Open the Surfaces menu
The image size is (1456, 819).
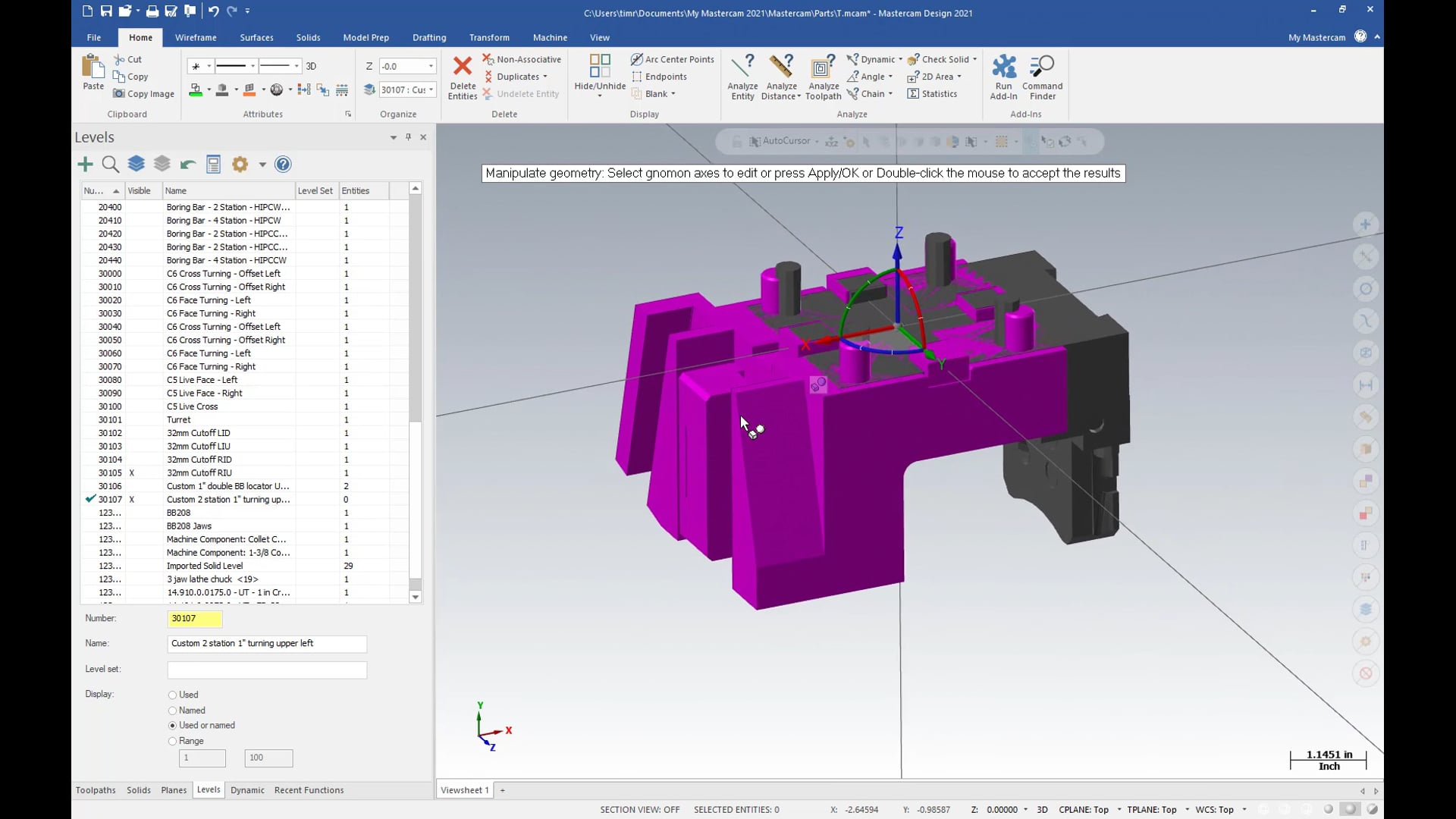(x=256, y=37)
